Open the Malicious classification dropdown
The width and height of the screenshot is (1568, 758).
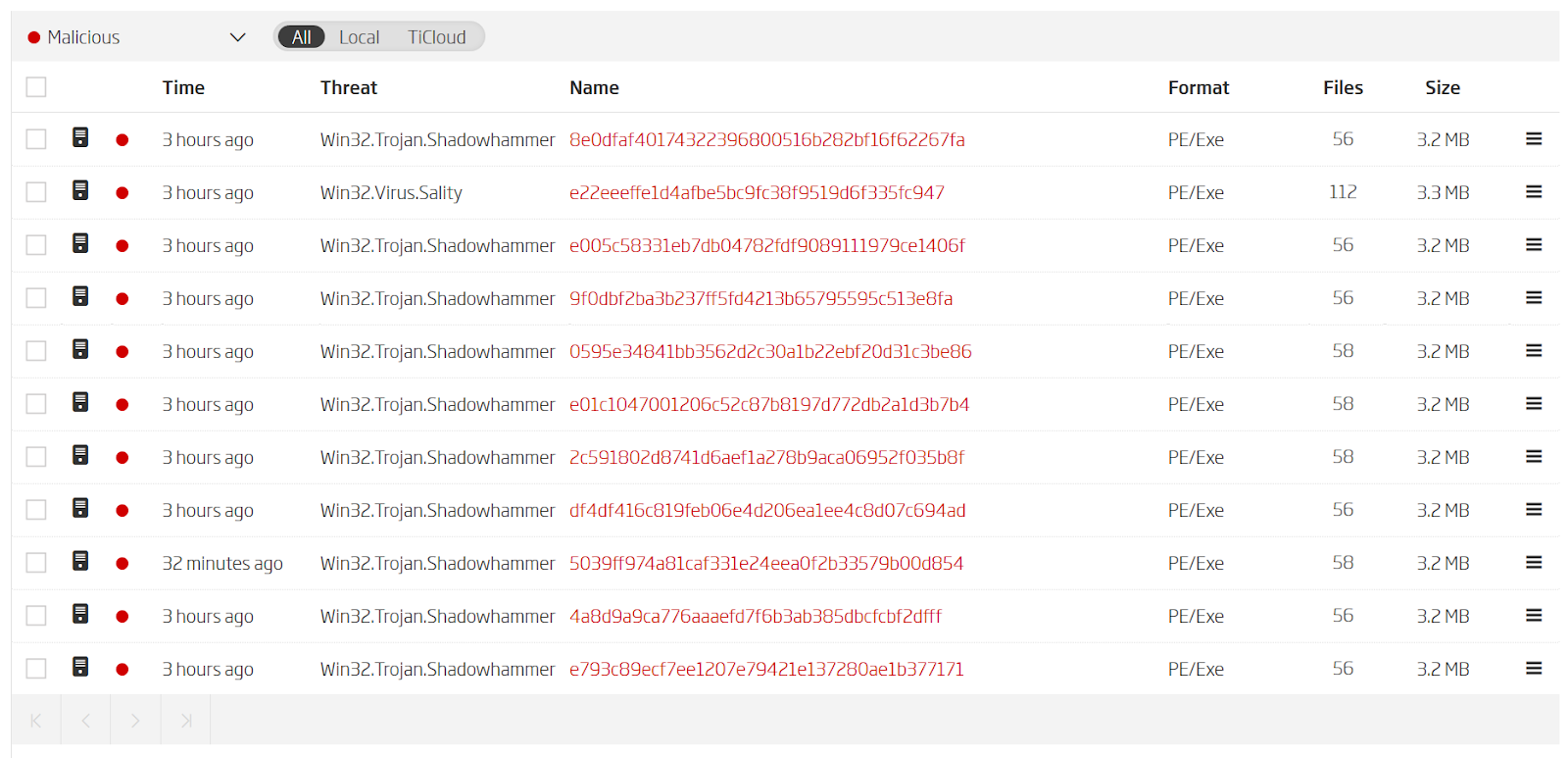136,37
